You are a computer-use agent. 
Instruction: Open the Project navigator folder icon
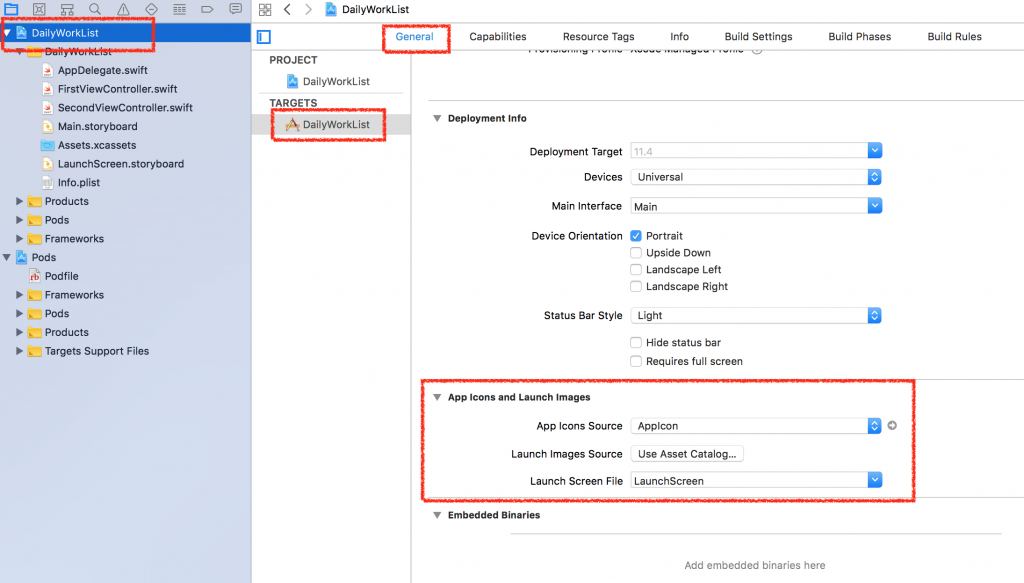(x=11, y=9)
